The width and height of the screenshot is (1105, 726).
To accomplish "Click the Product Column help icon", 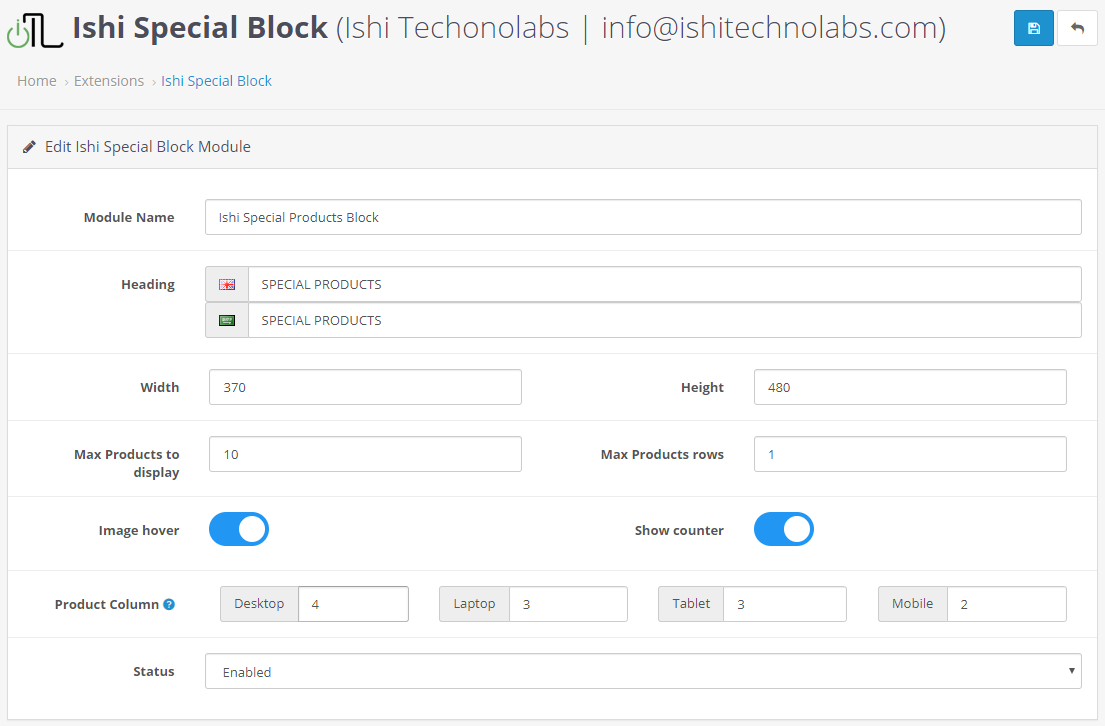I will pos(169,604).
